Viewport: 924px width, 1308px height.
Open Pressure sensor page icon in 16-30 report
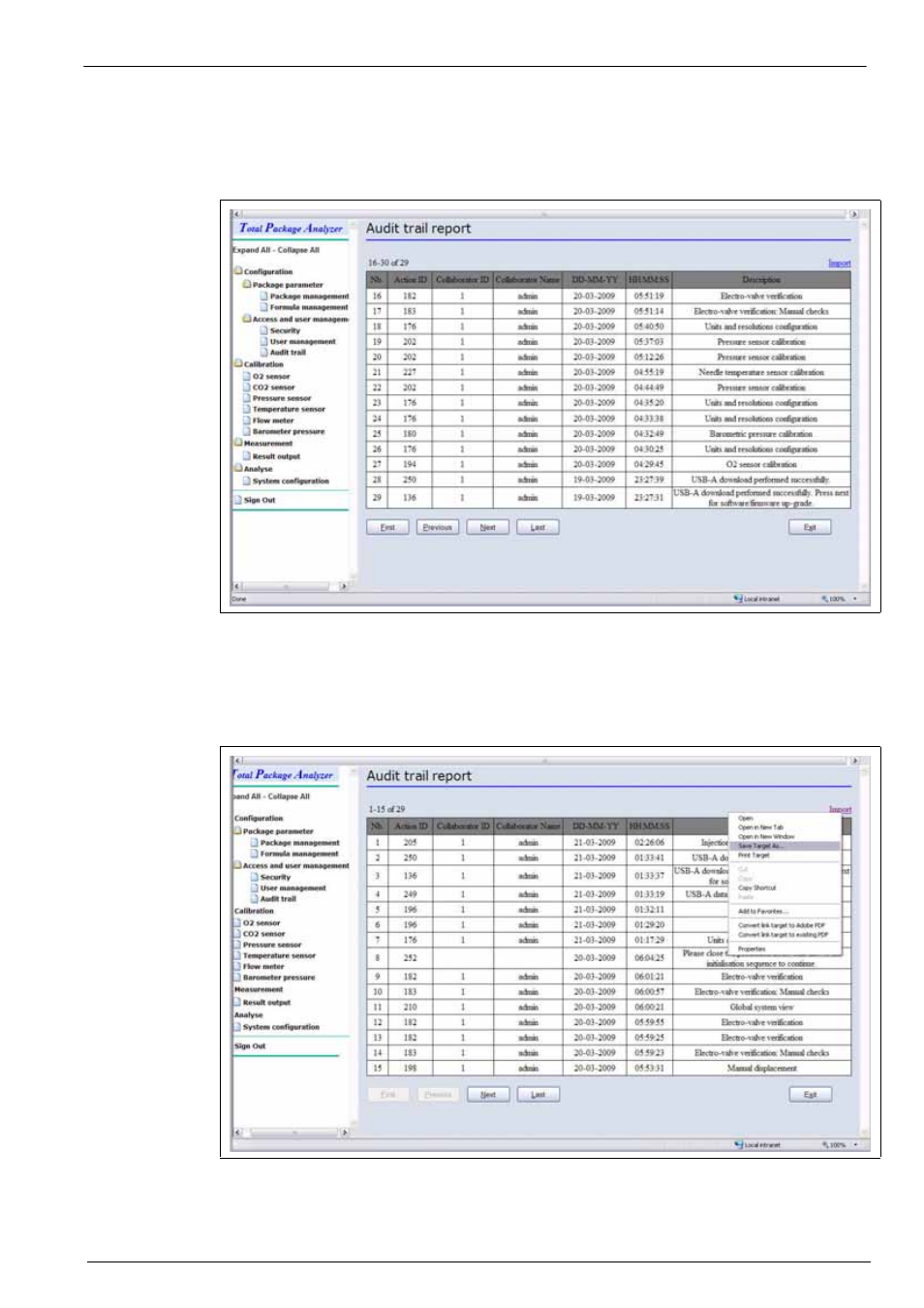(x=247, y=398)
